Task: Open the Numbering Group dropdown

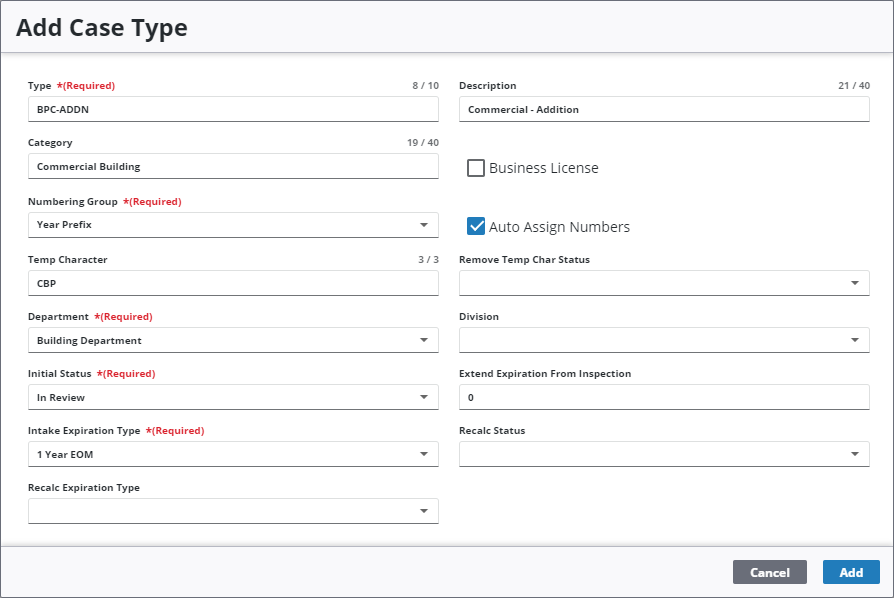Action: coord(233,225)
